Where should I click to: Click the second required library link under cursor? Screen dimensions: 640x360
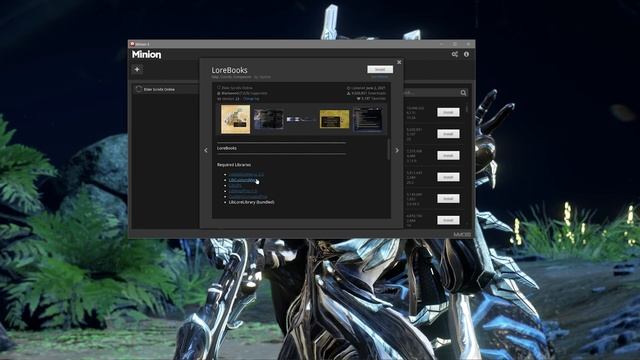click(243, 180)
